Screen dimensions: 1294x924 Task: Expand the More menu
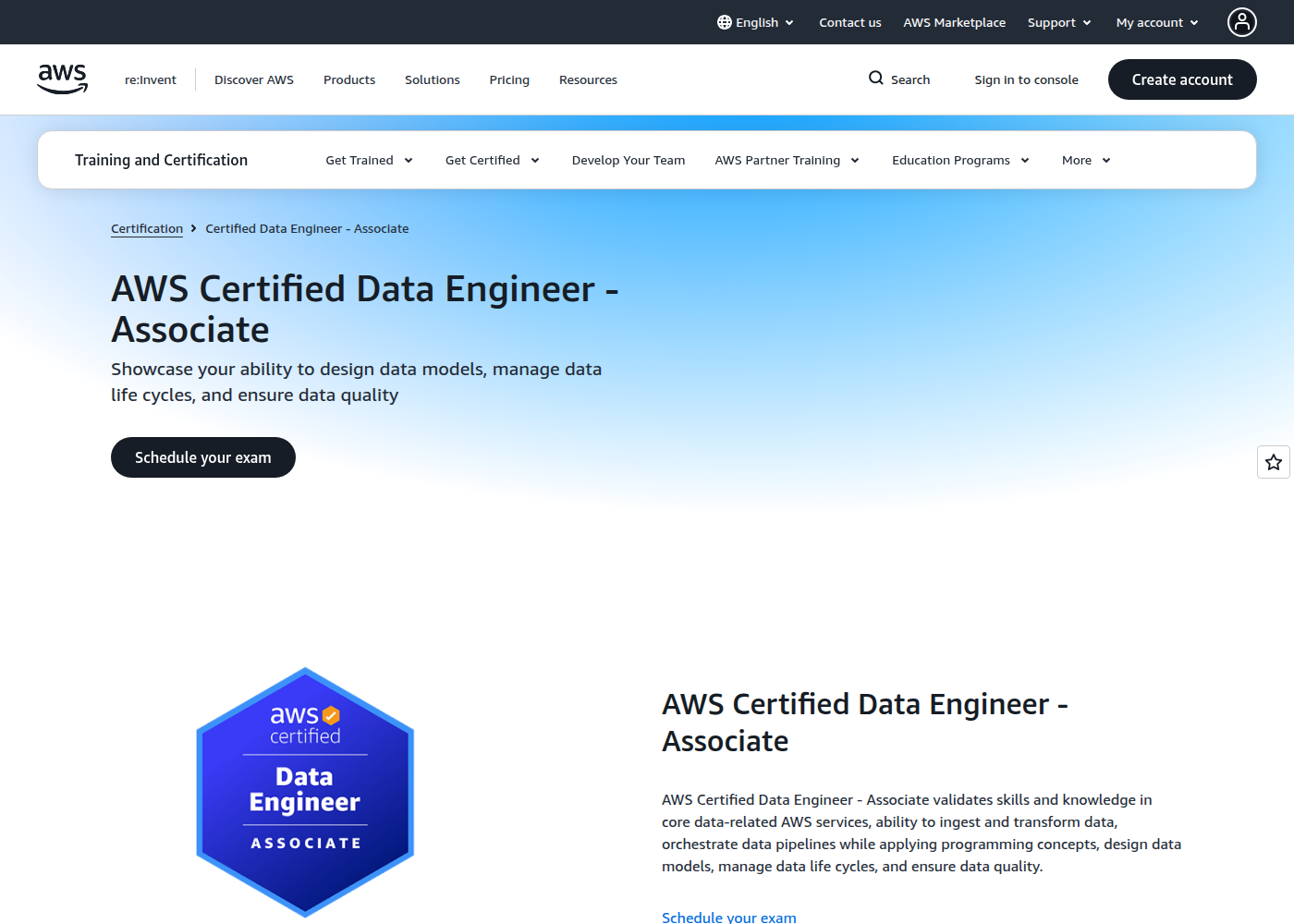[1086, 160]
